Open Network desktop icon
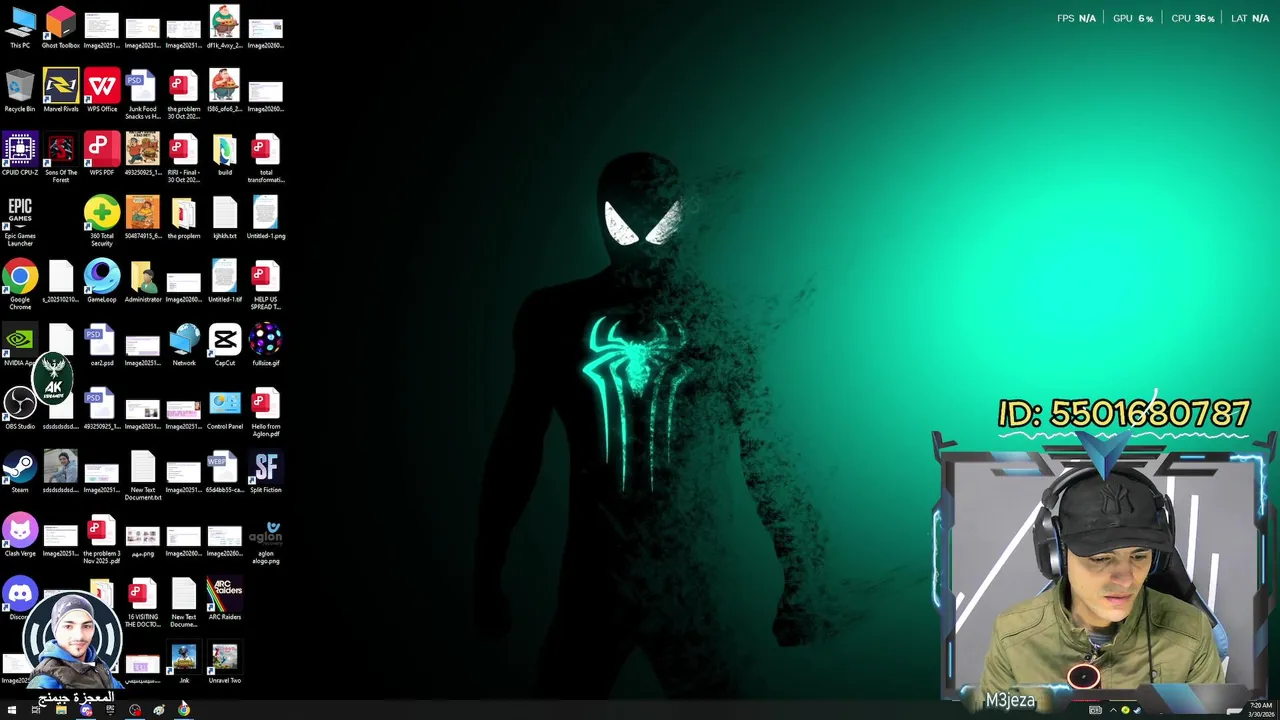Screen dimensions: 1280x720 (x=184, y=345)
